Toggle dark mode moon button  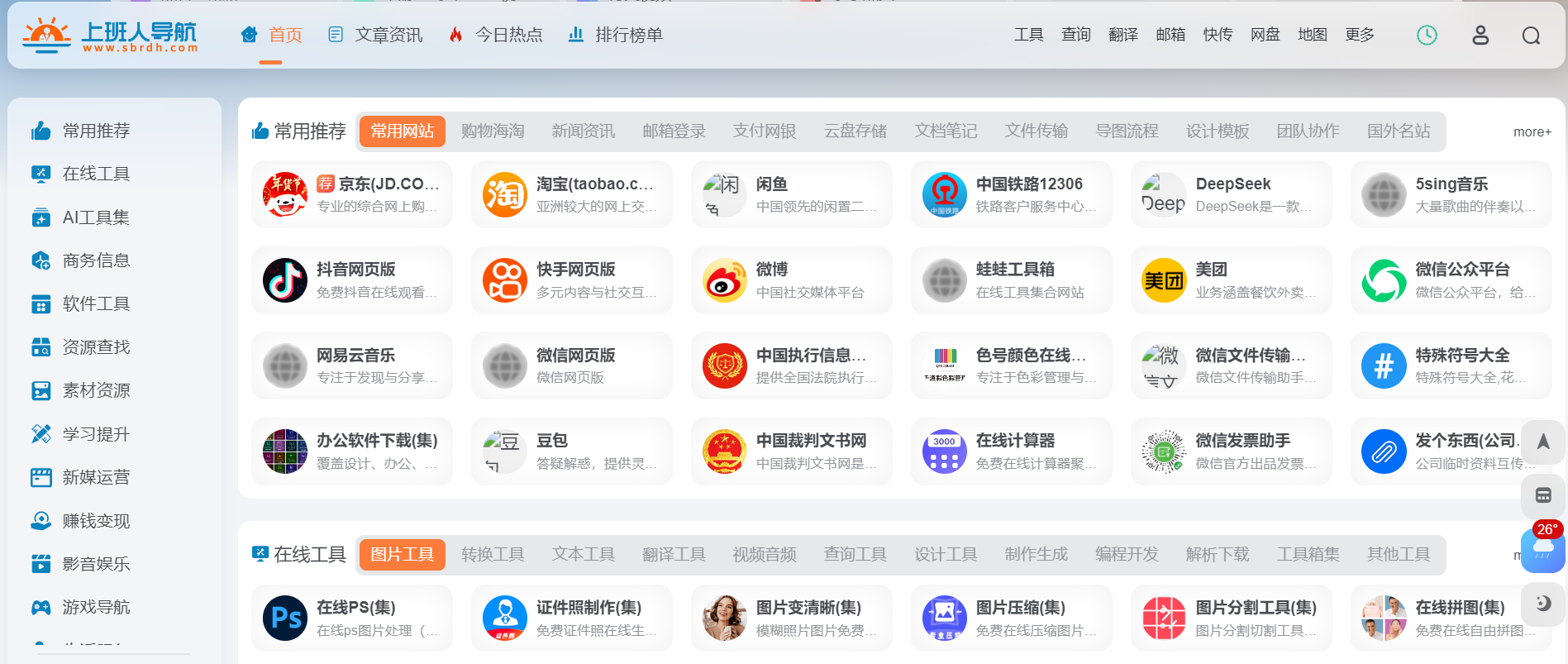click(x=1542, y=604)
